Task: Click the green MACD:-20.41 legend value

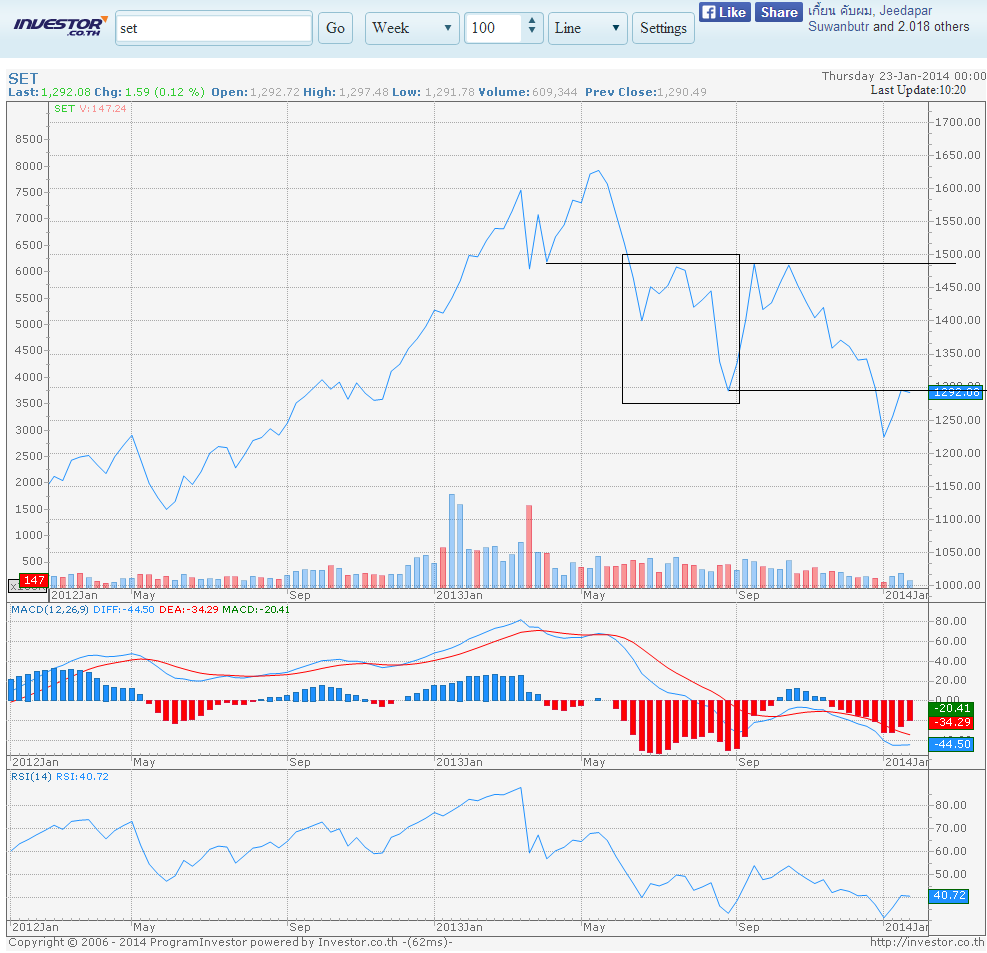Action: pyautogui.click(x=256, y=609)
